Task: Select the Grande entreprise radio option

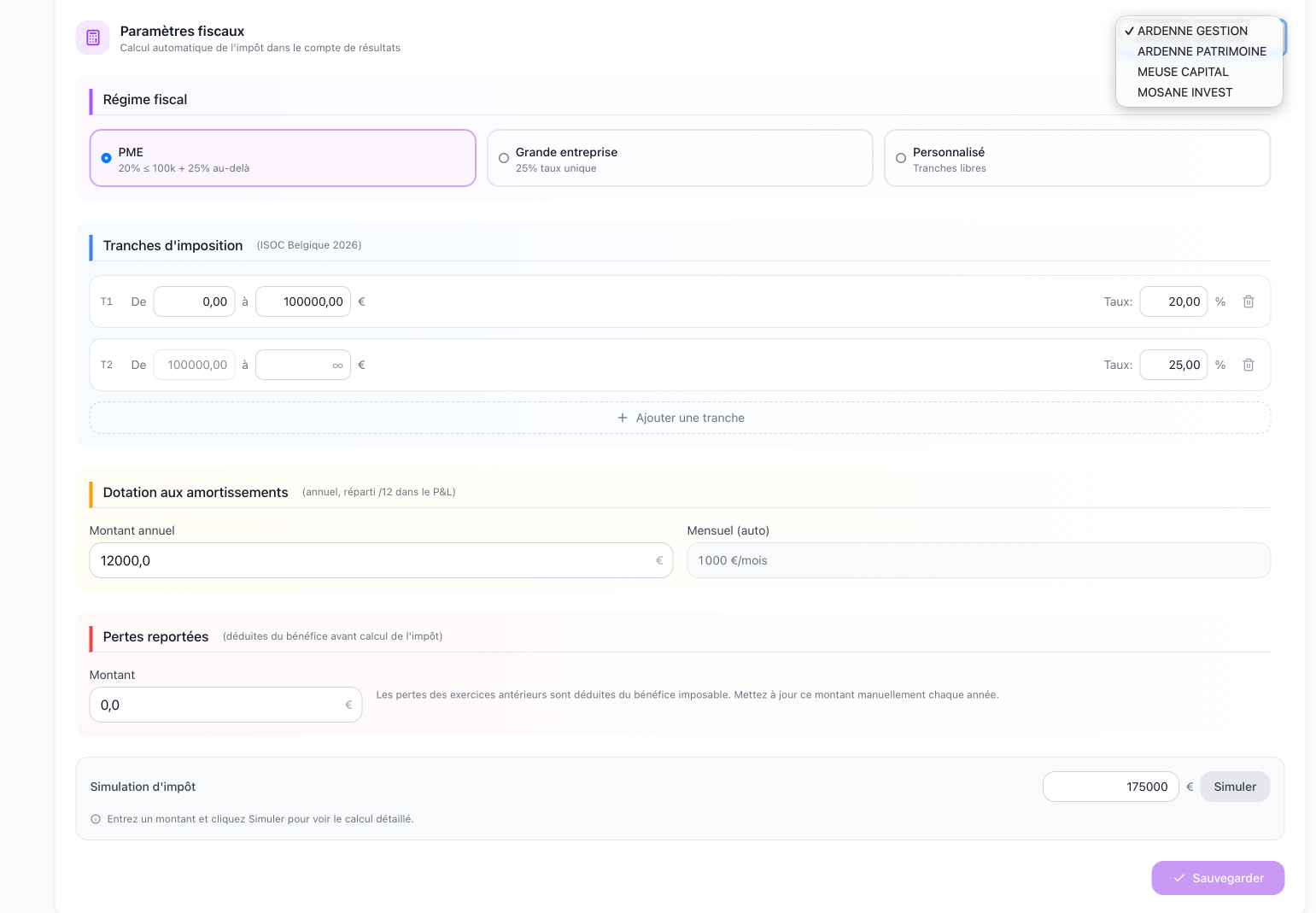Action: pos(504,158)
